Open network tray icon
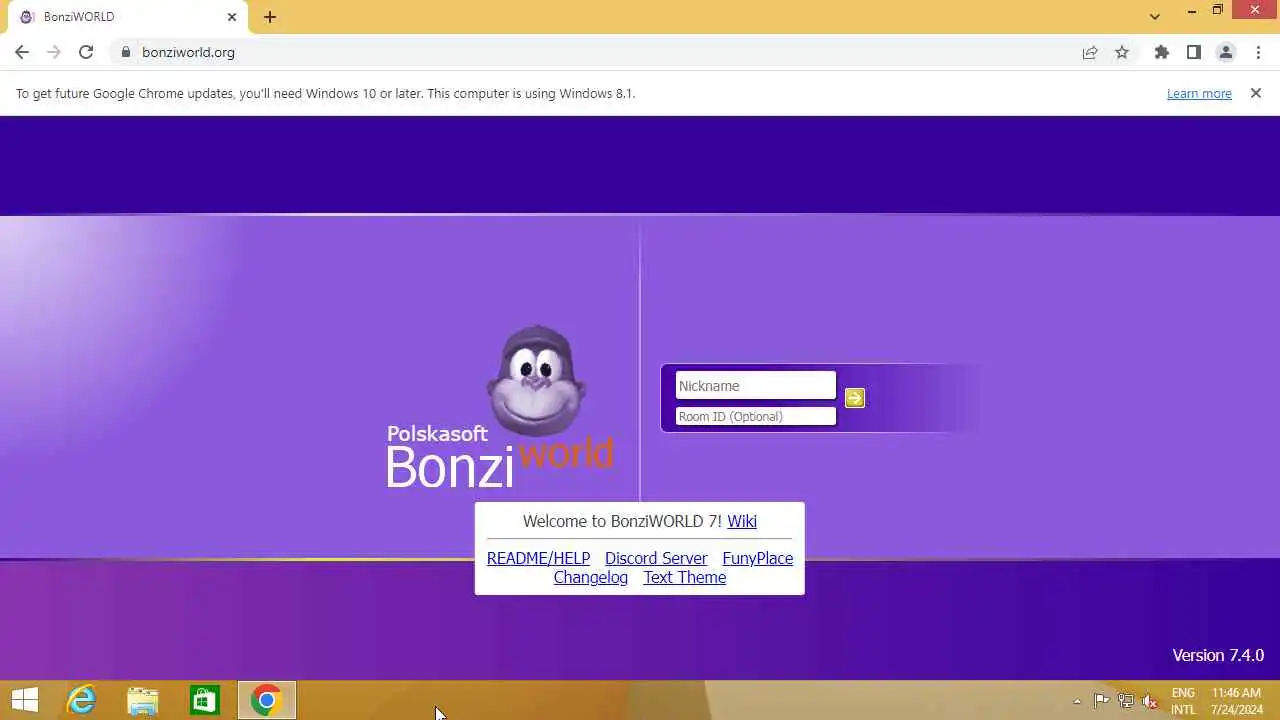The width and height of the screenshot is (1280, 720). coord(1126,700)
